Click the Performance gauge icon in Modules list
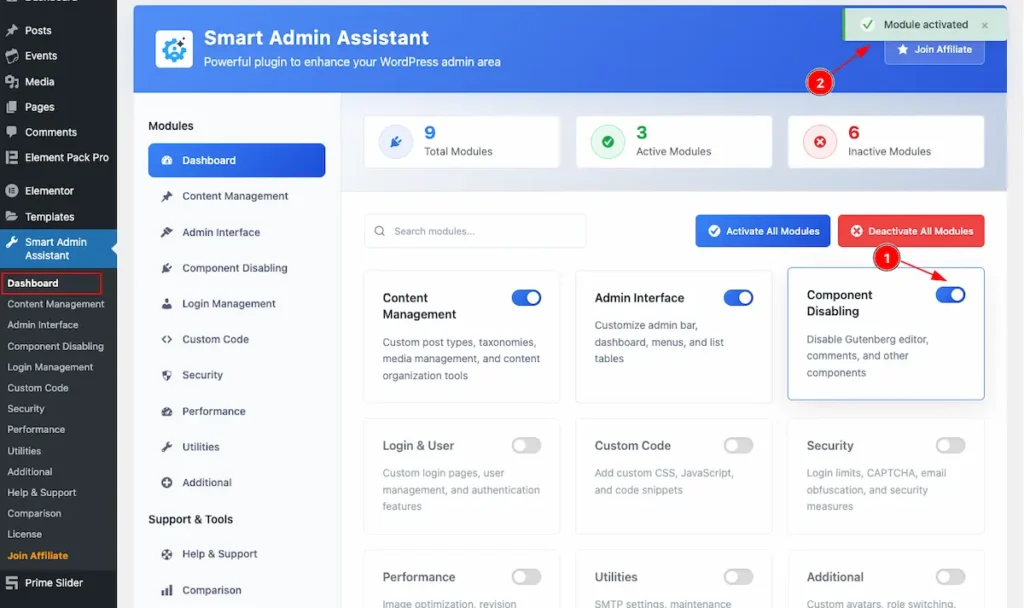 pos(167,411)
